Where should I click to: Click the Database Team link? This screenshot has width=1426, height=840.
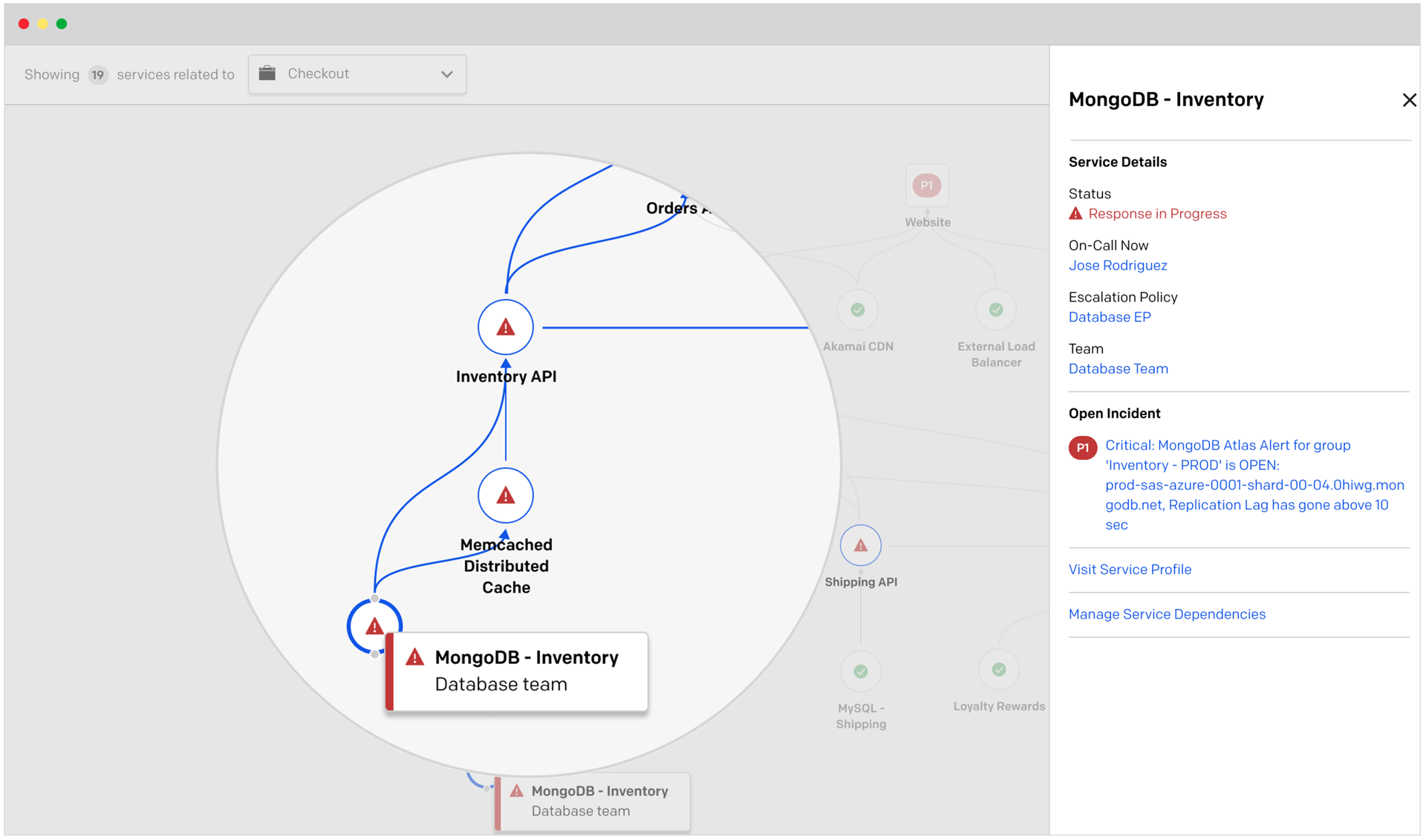[x=1118, y=369]
